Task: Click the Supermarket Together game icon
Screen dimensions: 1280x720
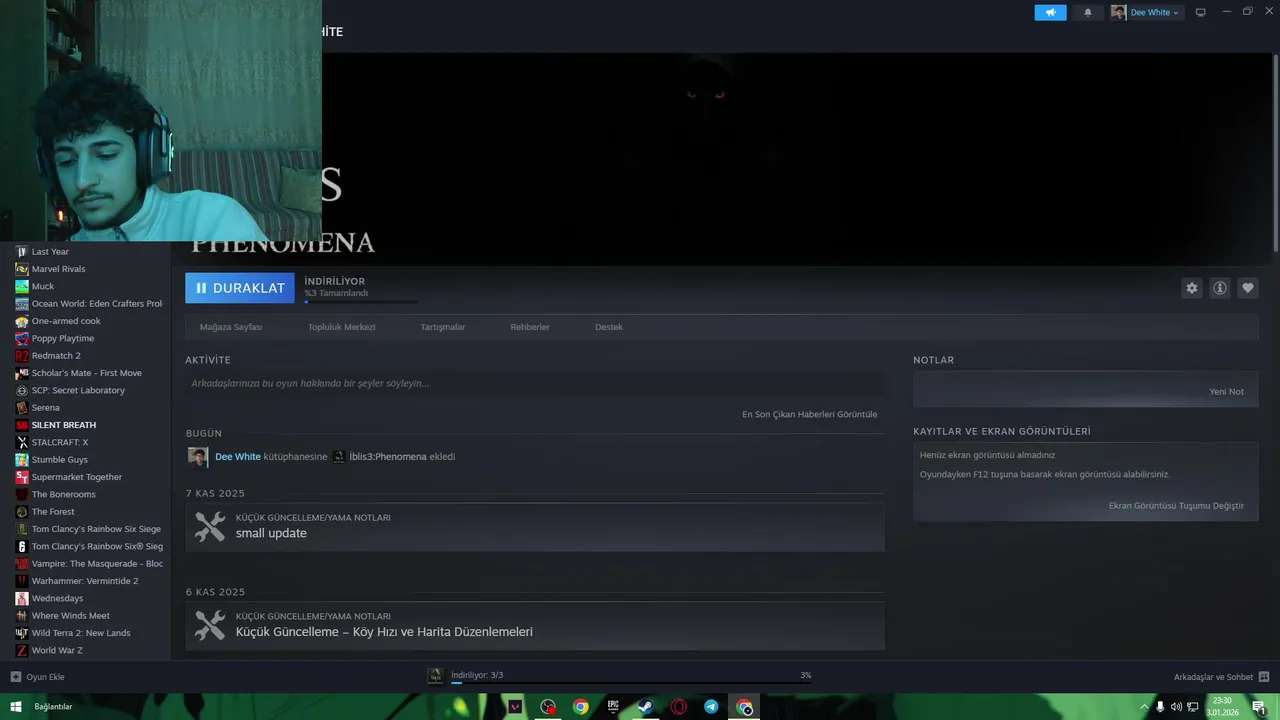Action: (22, 477)
